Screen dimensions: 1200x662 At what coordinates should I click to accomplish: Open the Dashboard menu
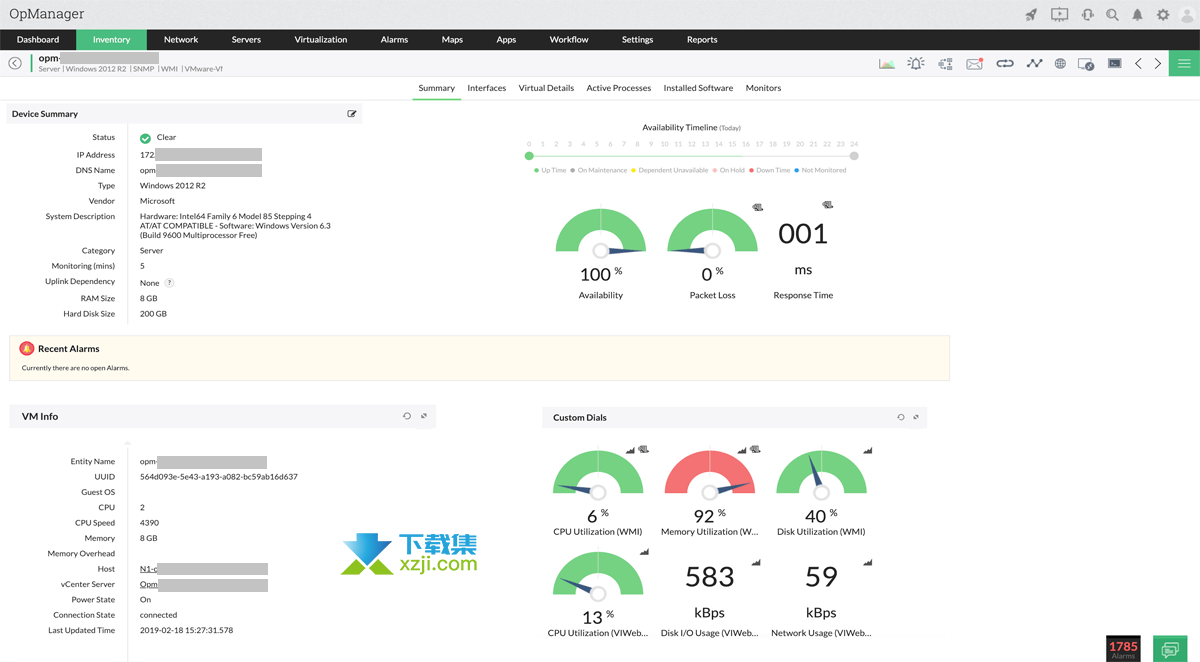(x=38, y=40)
